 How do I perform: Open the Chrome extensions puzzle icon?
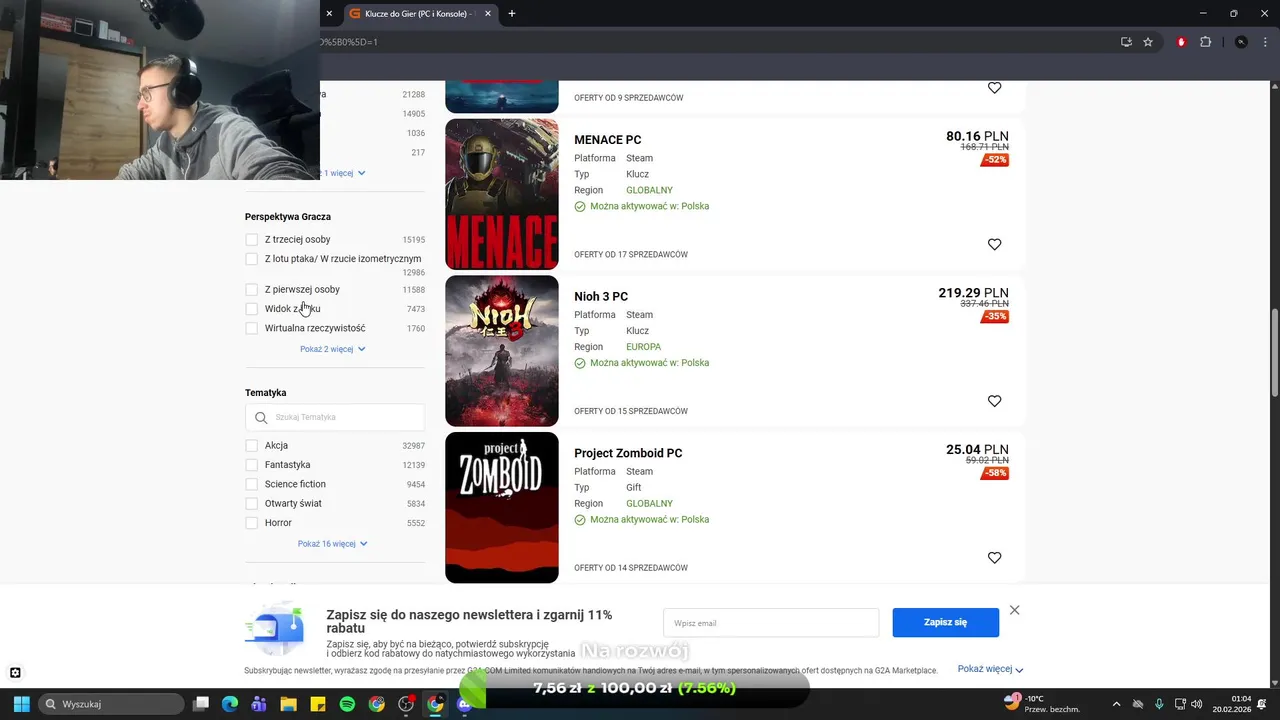[x=1205, y=42]
